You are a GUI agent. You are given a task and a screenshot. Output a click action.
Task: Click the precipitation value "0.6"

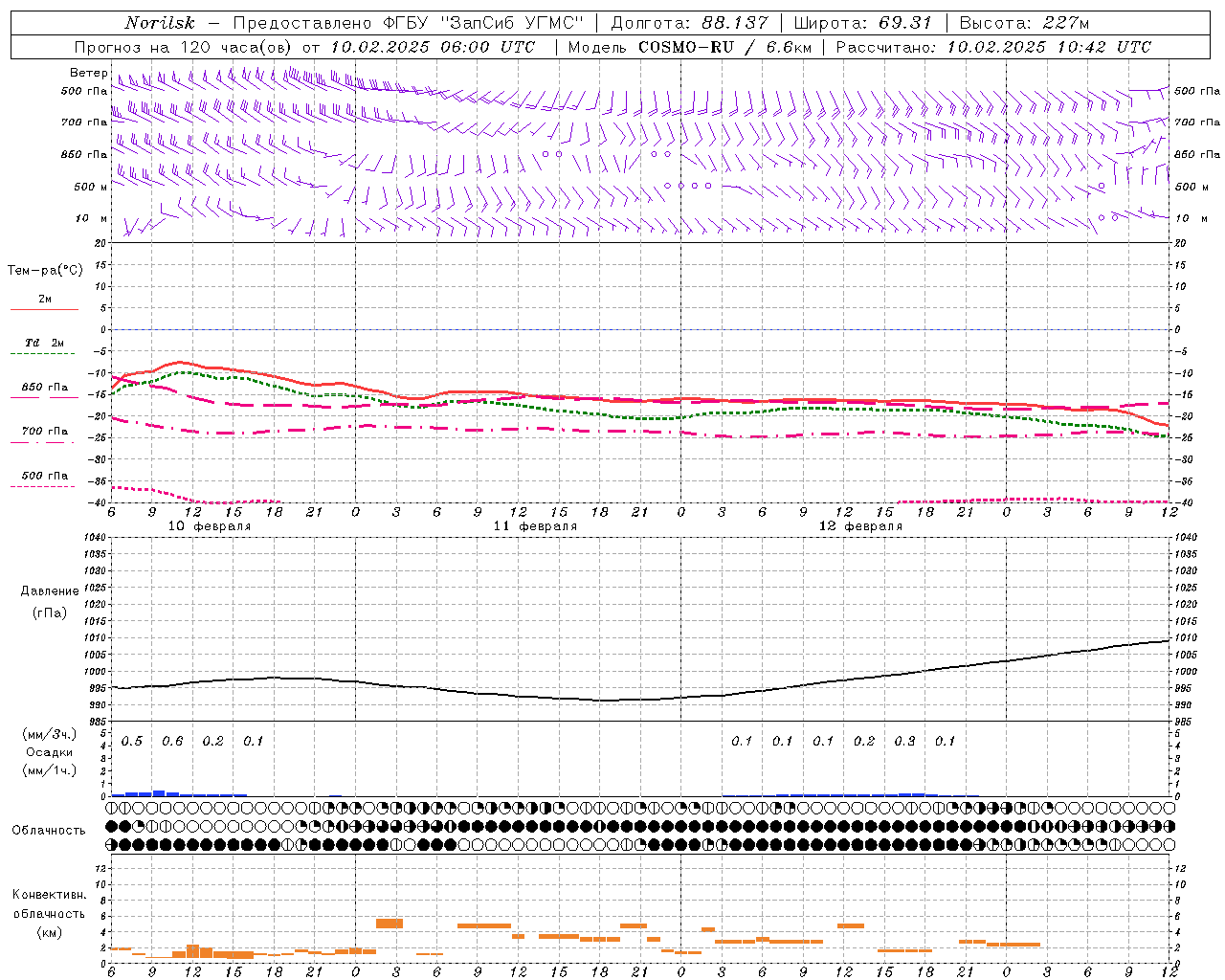click(172, 742)
